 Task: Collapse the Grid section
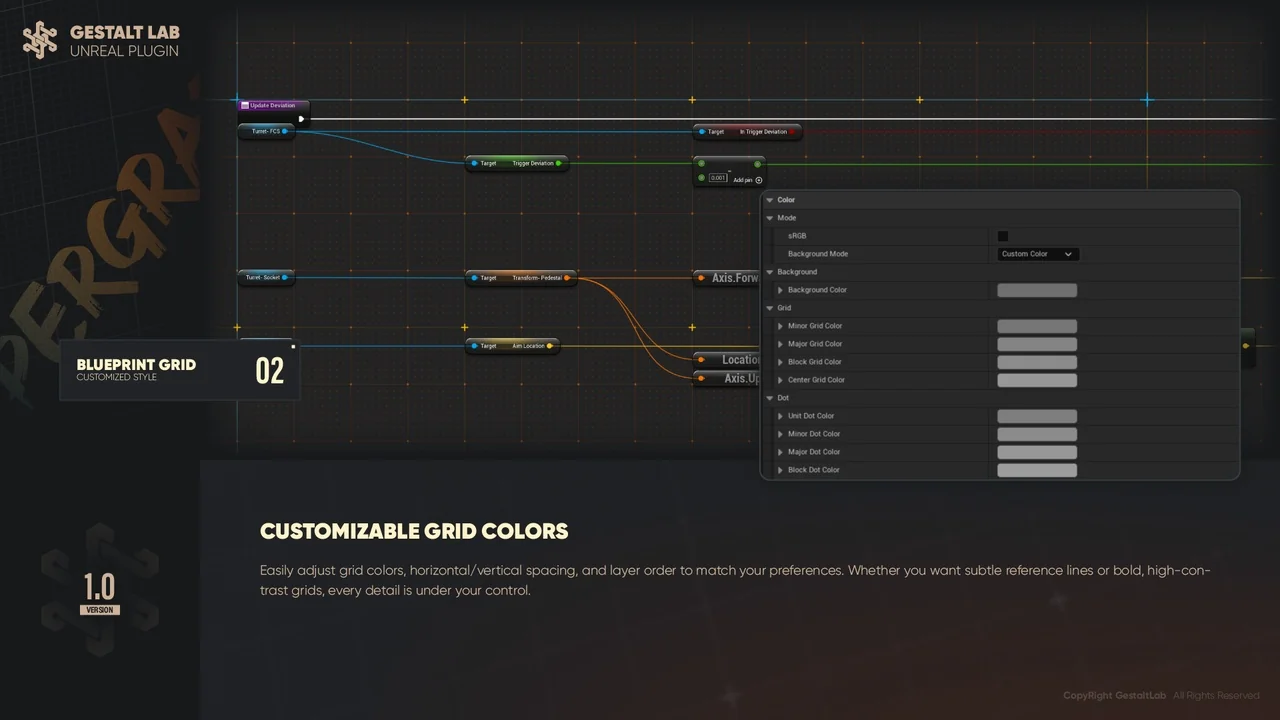[768, 307]
